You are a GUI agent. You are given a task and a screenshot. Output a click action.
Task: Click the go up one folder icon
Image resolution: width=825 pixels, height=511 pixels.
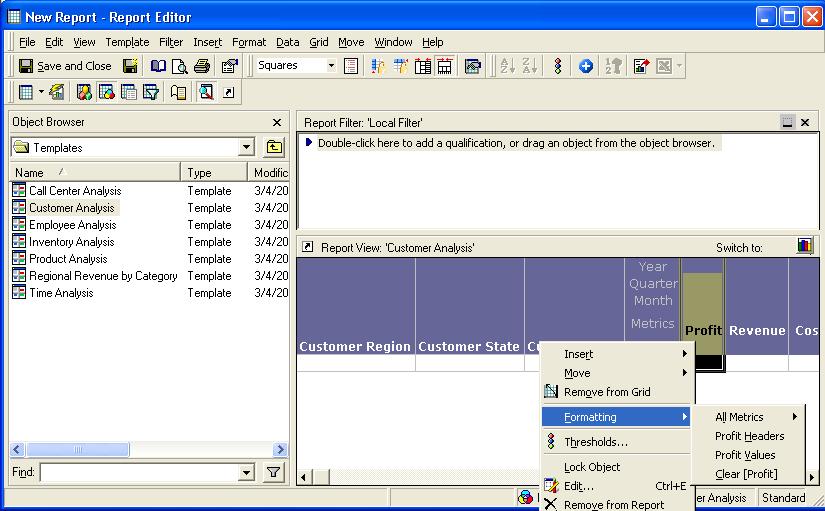point(274,147)
